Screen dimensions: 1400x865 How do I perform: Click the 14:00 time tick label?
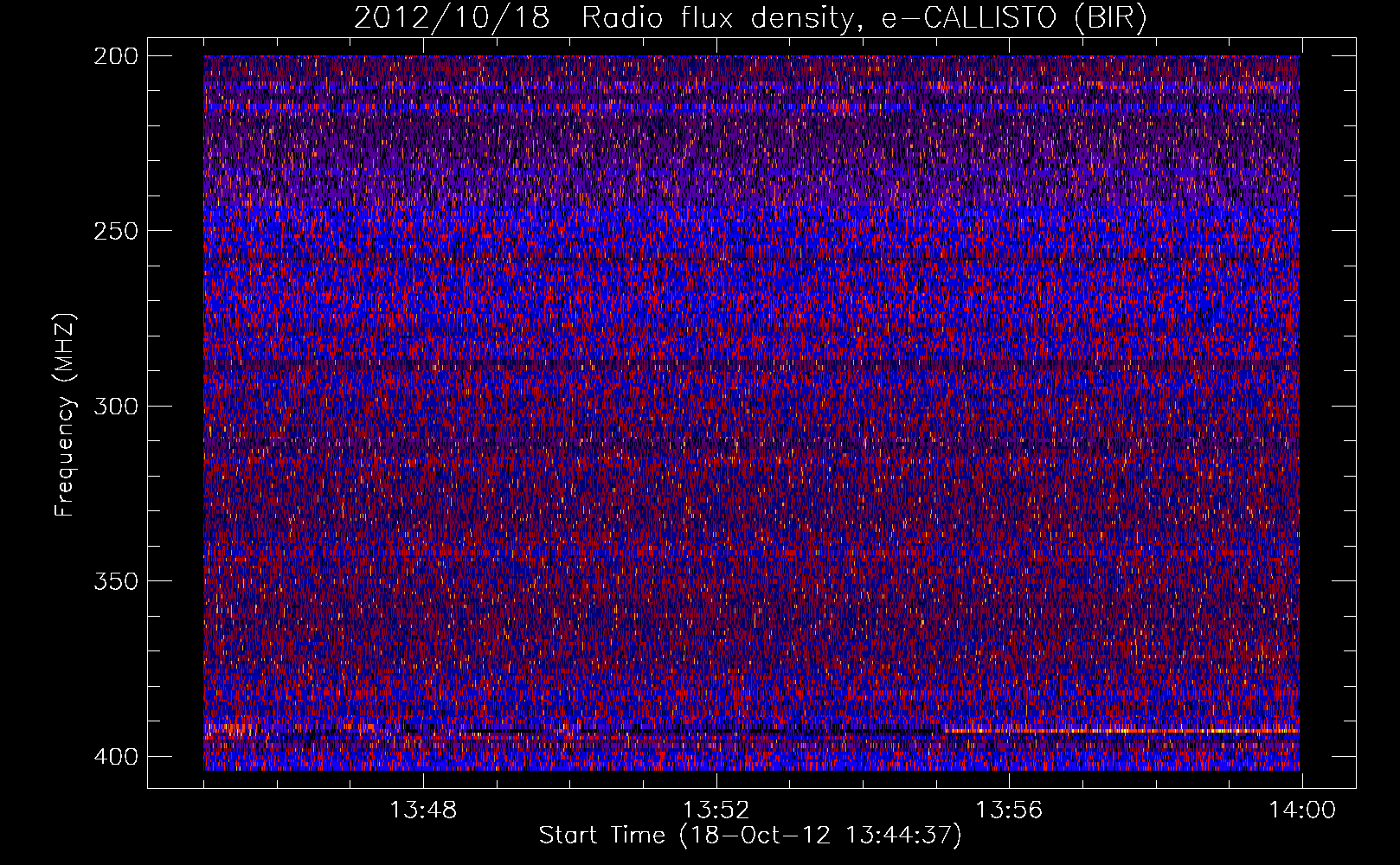click(1302, 811)
